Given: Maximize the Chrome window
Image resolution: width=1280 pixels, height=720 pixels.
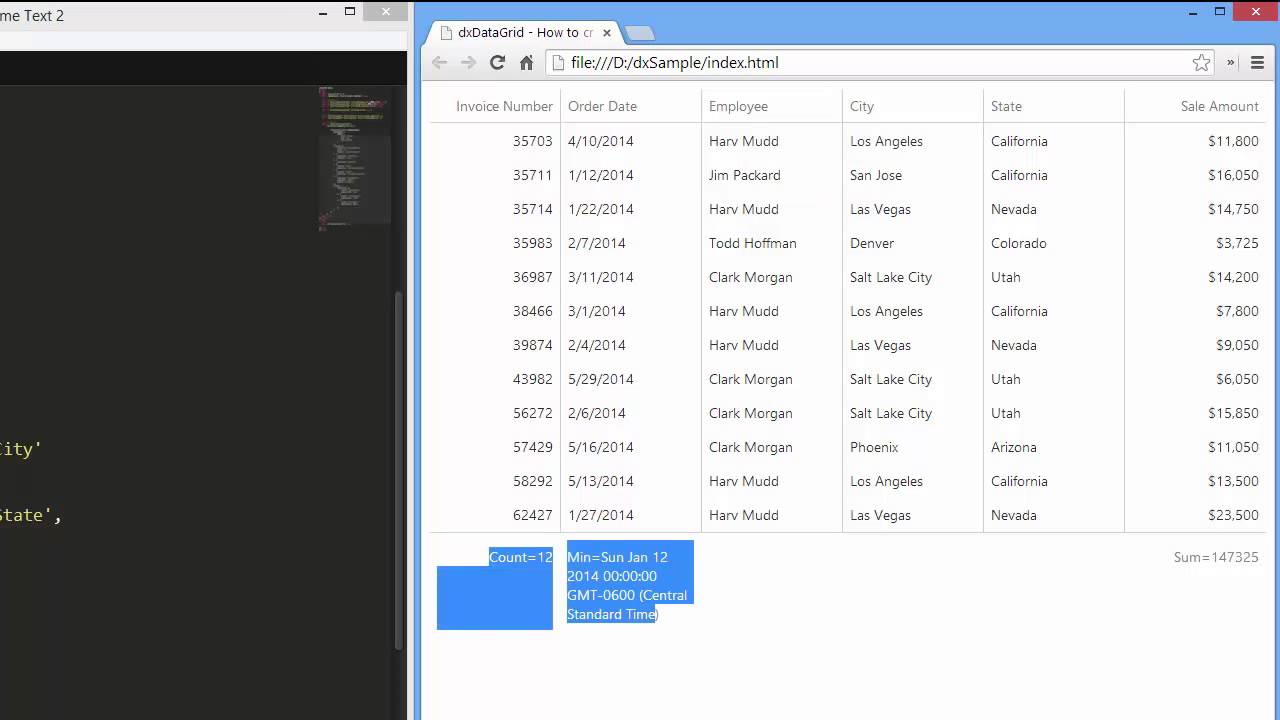Looking at the screenshot, I should pos(1220,11).
